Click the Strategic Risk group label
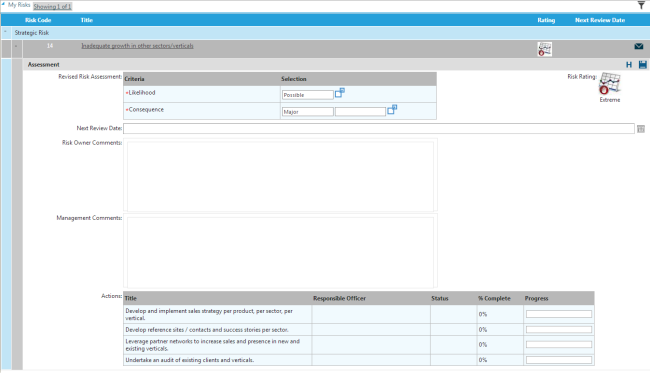 [32, 33]
